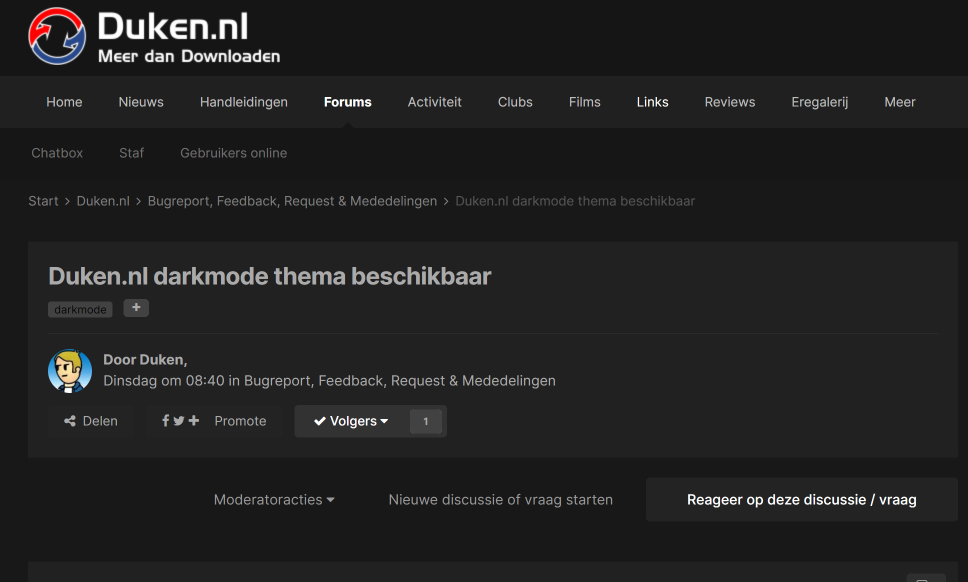
Task: Add a tag with the plus button
Action: tap(136, 307)
